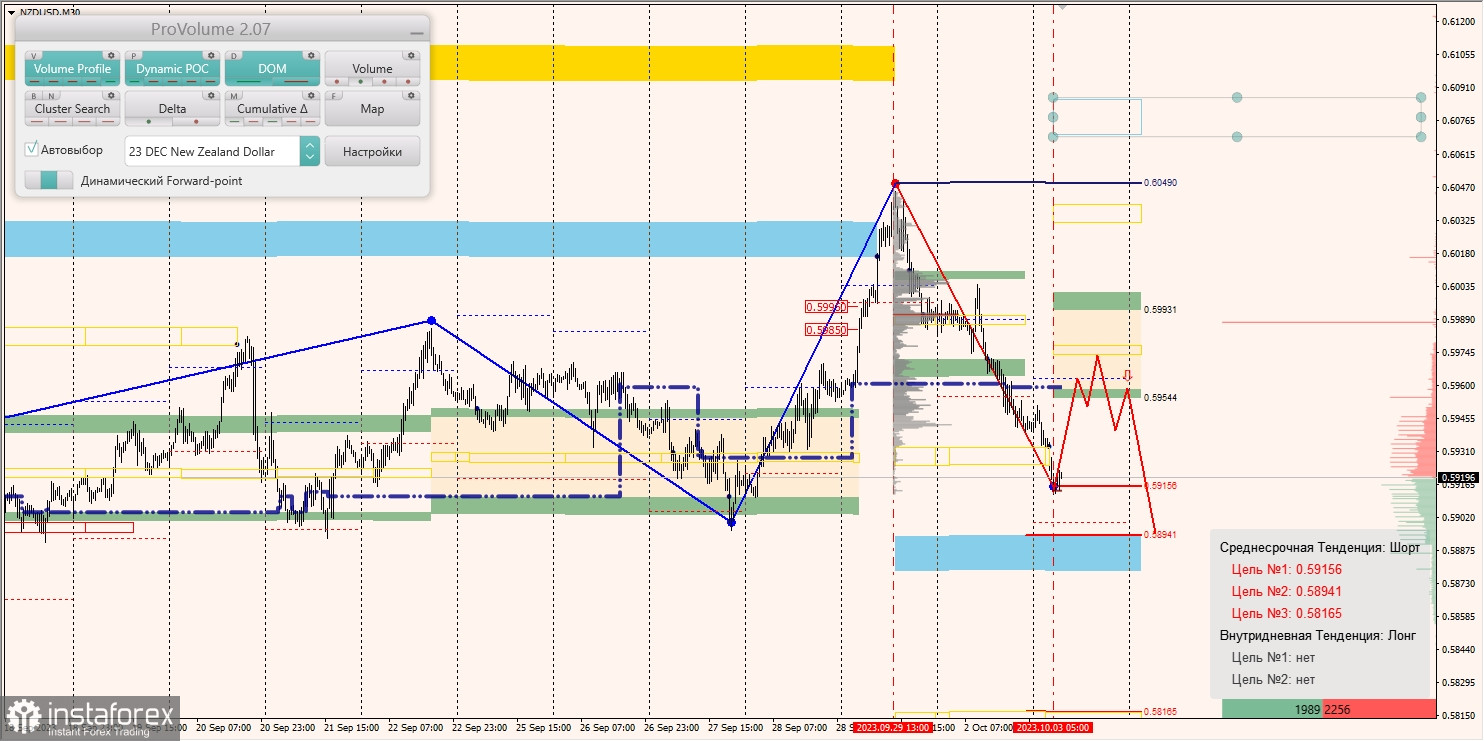1484x741 pixels.
Task: Toggle the Dynamic POC indicator
Action: 173,68
